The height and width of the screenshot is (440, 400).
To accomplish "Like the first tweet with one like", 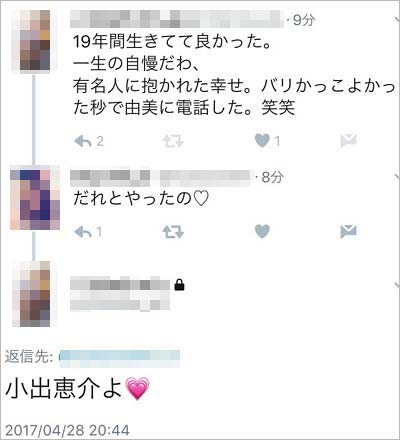I will pos(262,141).
